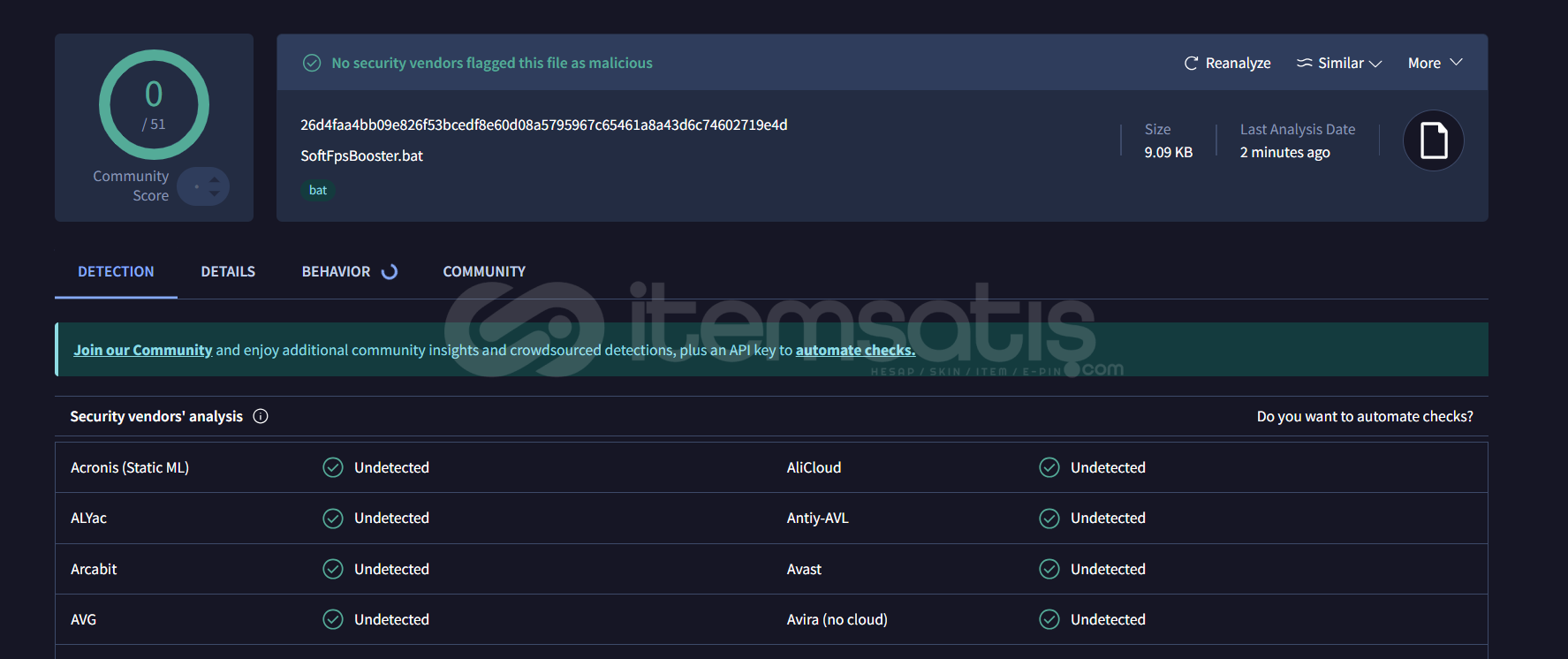Click the Undetected label for Avast
The width and height of the screenshot is (1568, 659).
1108,569
